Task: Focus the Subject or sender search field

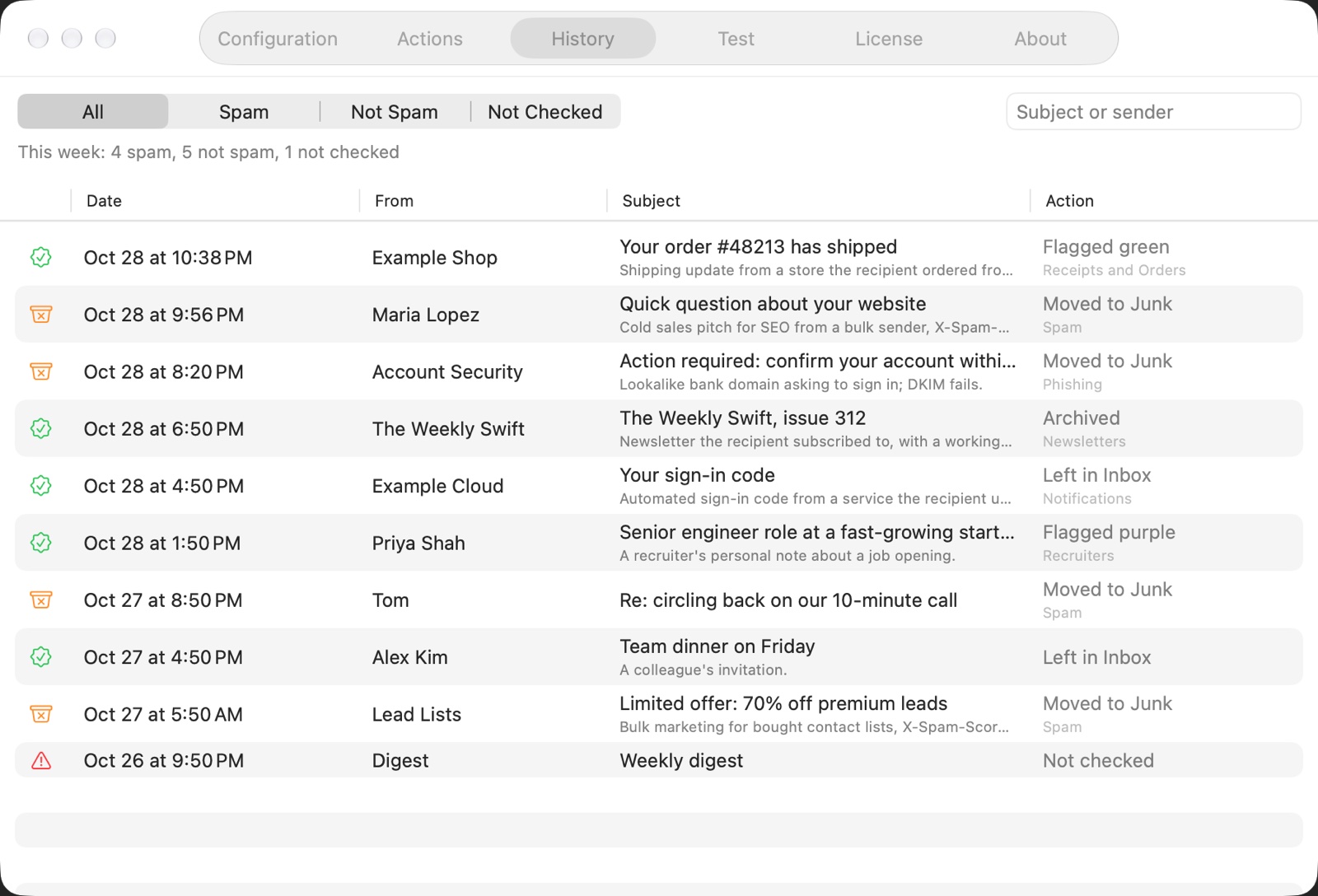Action: 1153,112
